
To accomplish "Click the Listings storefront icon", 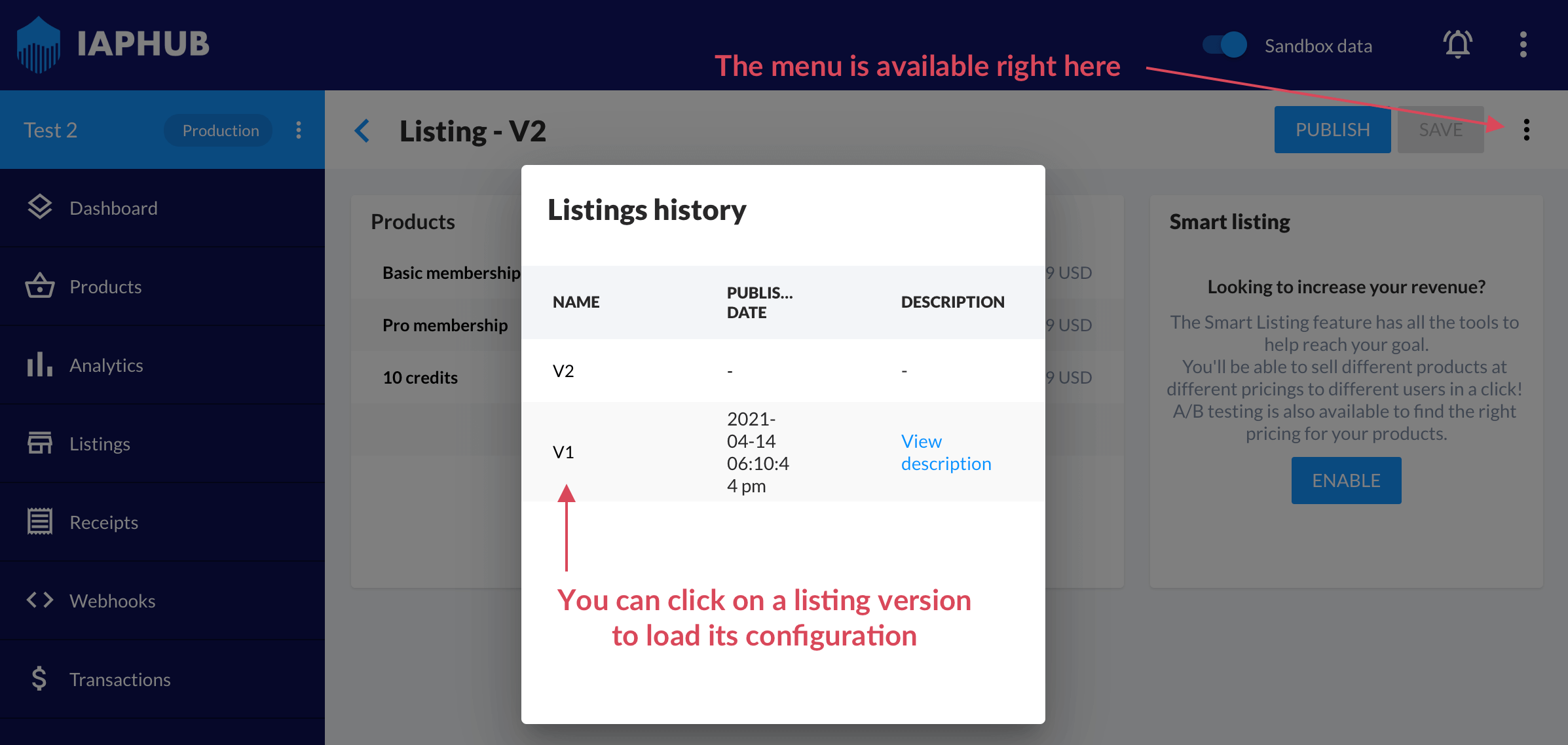I will pos(40,443).
